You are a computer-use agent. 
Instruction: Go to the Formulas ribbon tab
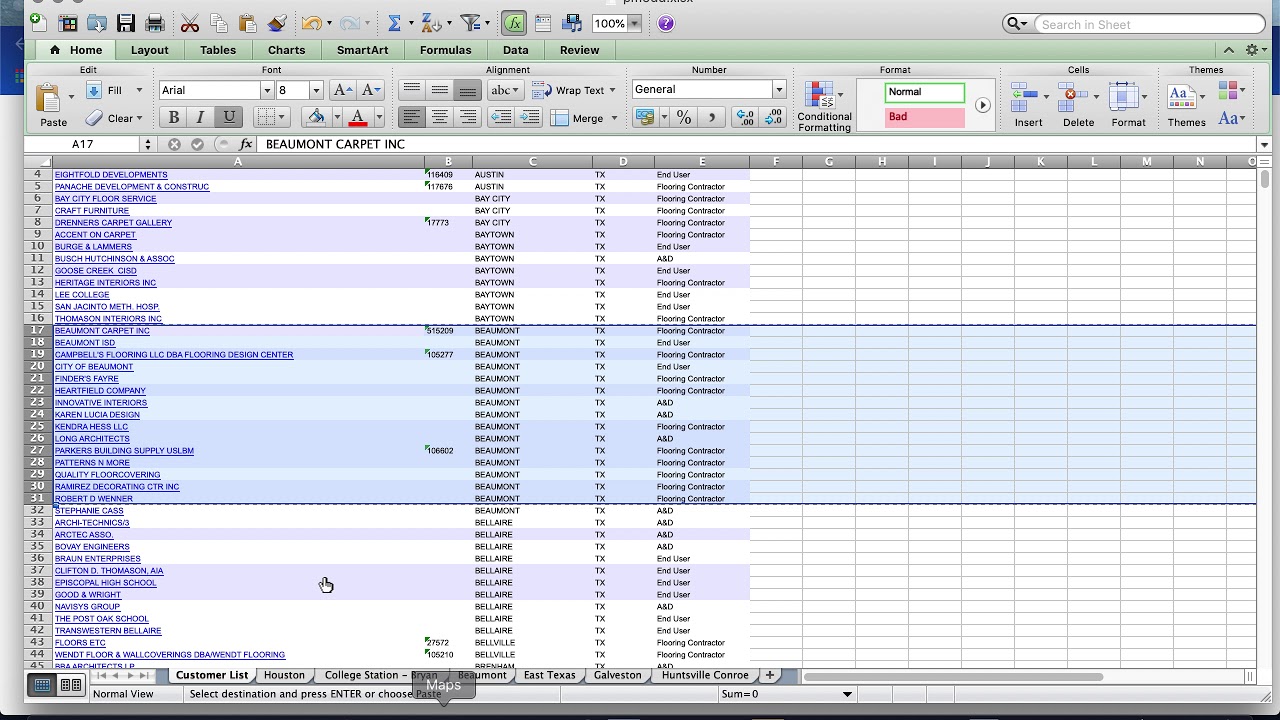pos(446,50)
